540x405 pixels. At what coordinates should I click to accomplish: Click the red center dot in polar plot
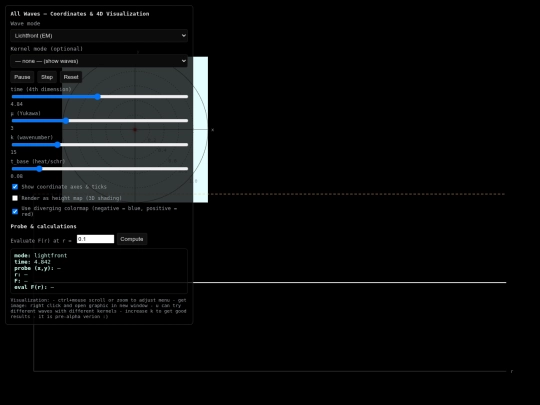click(x=135, y=129)
